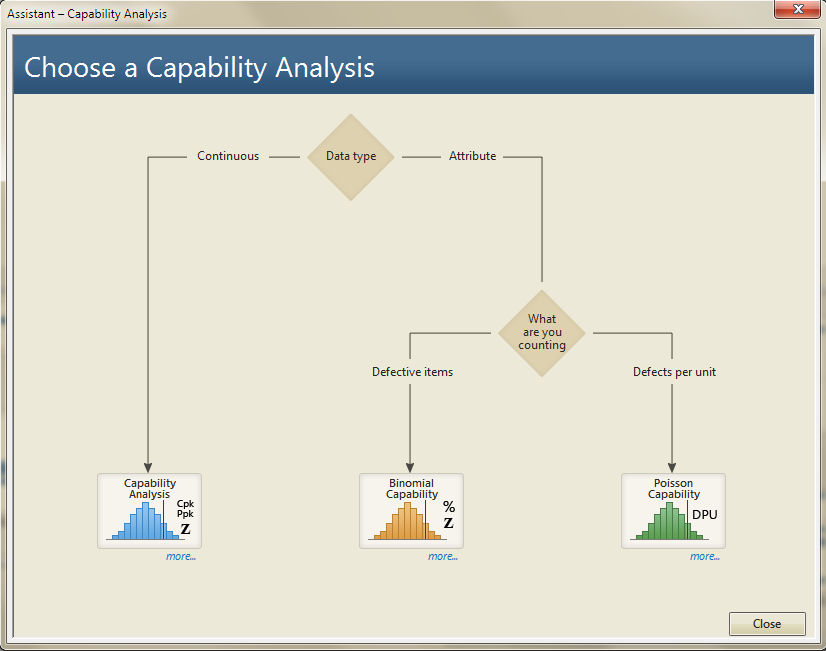Click the Cpk Ppk Z label on Capability Analysis
Screen dimensions: 826x651
click(x=185, y=516)
